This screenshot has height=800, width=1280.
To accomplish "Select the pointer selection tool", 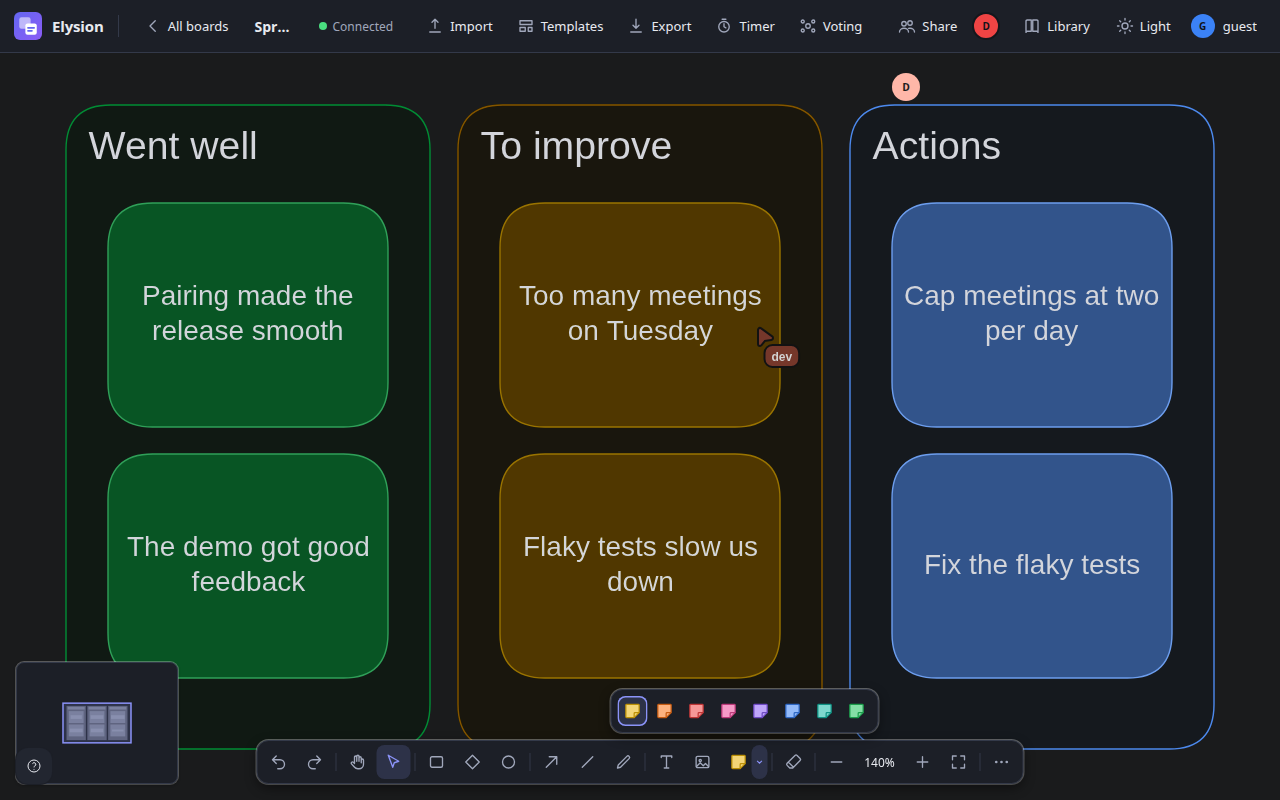I will point(393,762).
